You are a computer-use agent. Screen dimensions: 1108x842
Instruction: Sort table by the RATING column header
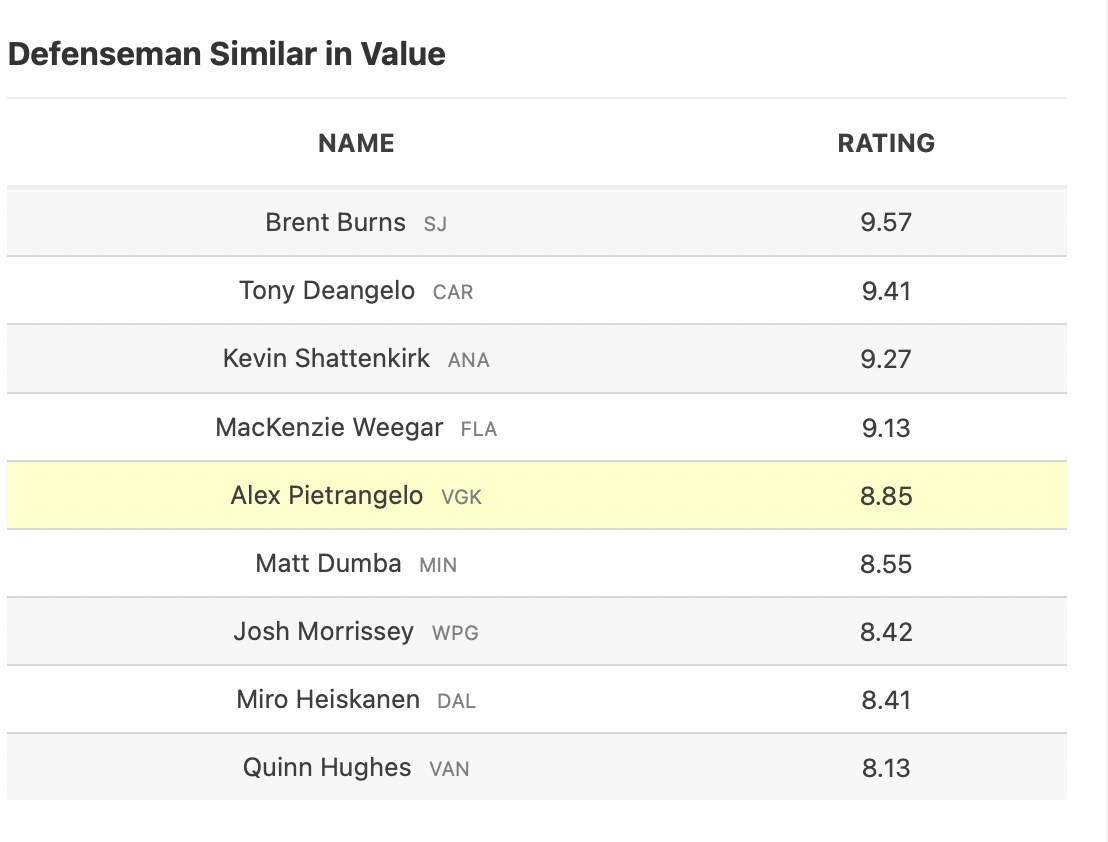886,143
